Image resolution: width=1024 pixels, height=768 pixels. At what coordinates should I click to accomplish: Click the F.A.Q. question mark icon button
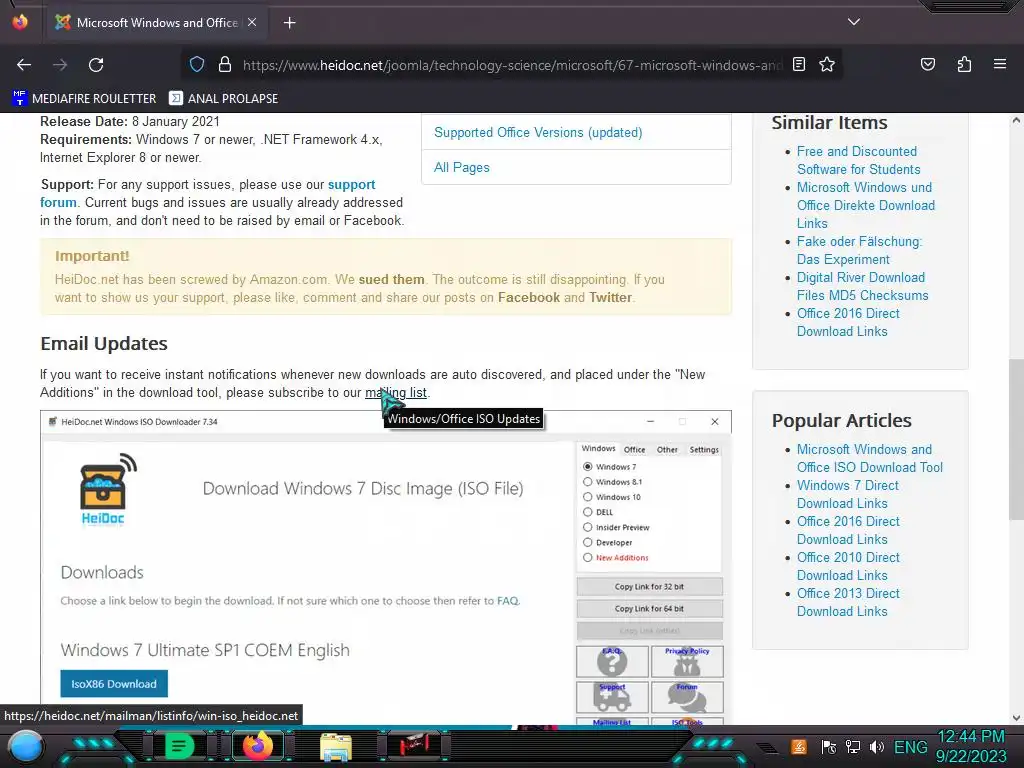[x=612, y=662]
